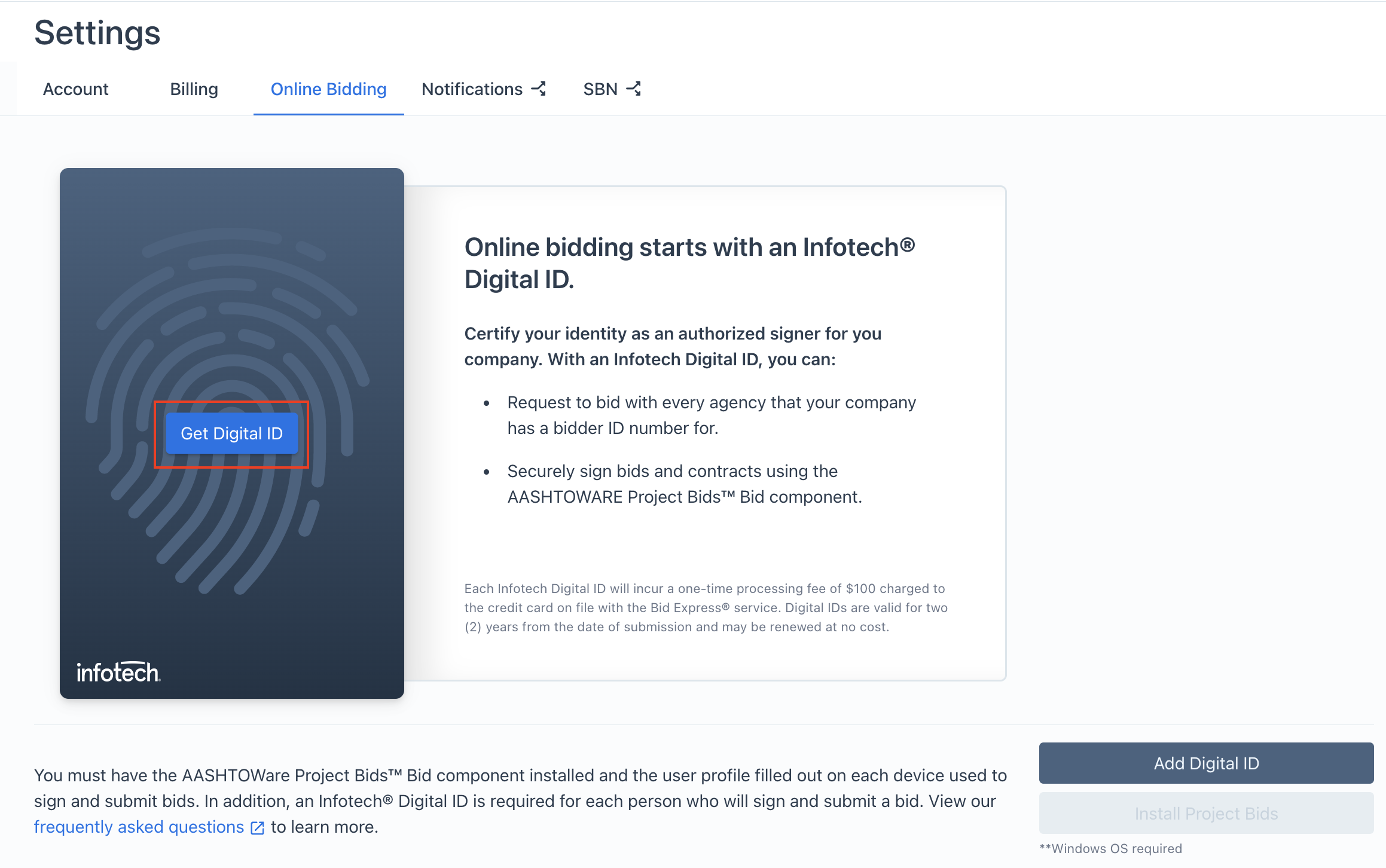1386x868 pixels.
Task: Click the redirect arrow icon beside Notifications
Action: point(539,89)
